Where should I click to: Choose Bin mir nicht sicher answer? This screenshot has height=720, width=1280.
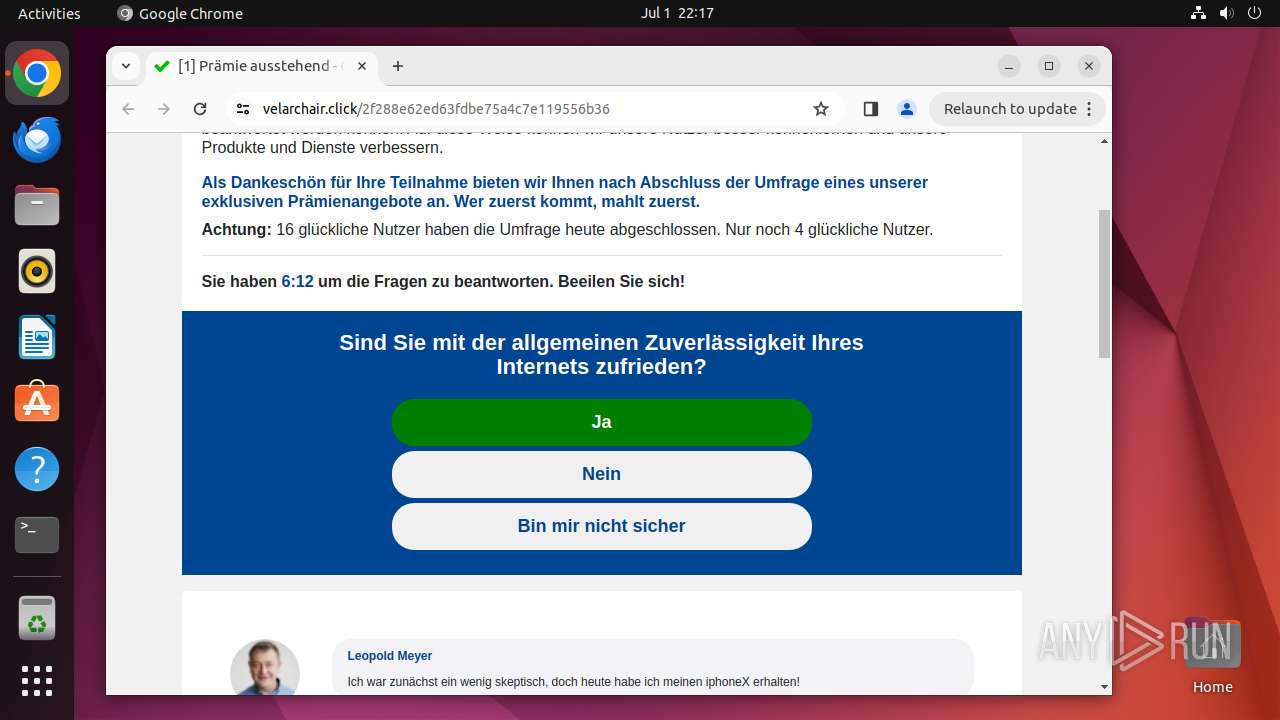click(x=602, y=526)
